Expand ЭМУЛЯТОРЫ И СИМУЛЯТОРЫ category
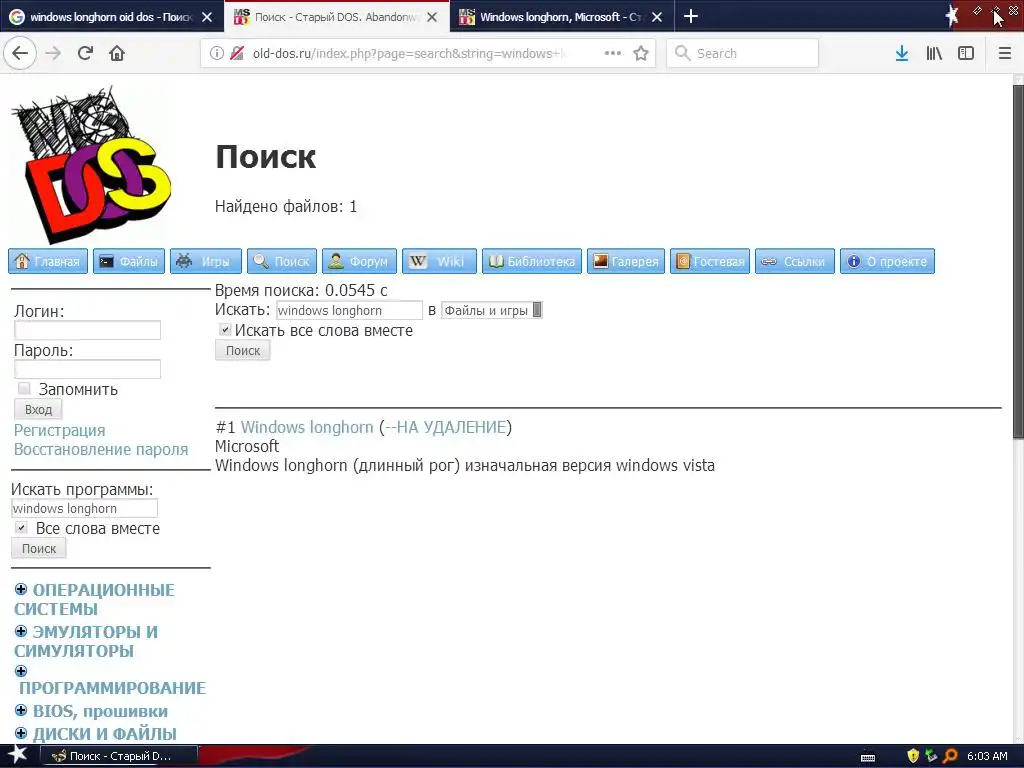 (21, 631)
